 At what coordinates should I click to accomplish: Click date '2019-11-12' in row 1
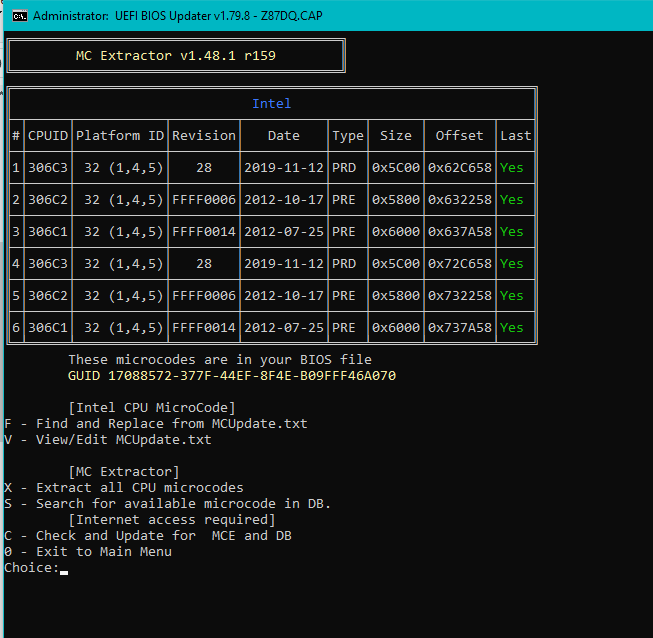pos(284,168)
